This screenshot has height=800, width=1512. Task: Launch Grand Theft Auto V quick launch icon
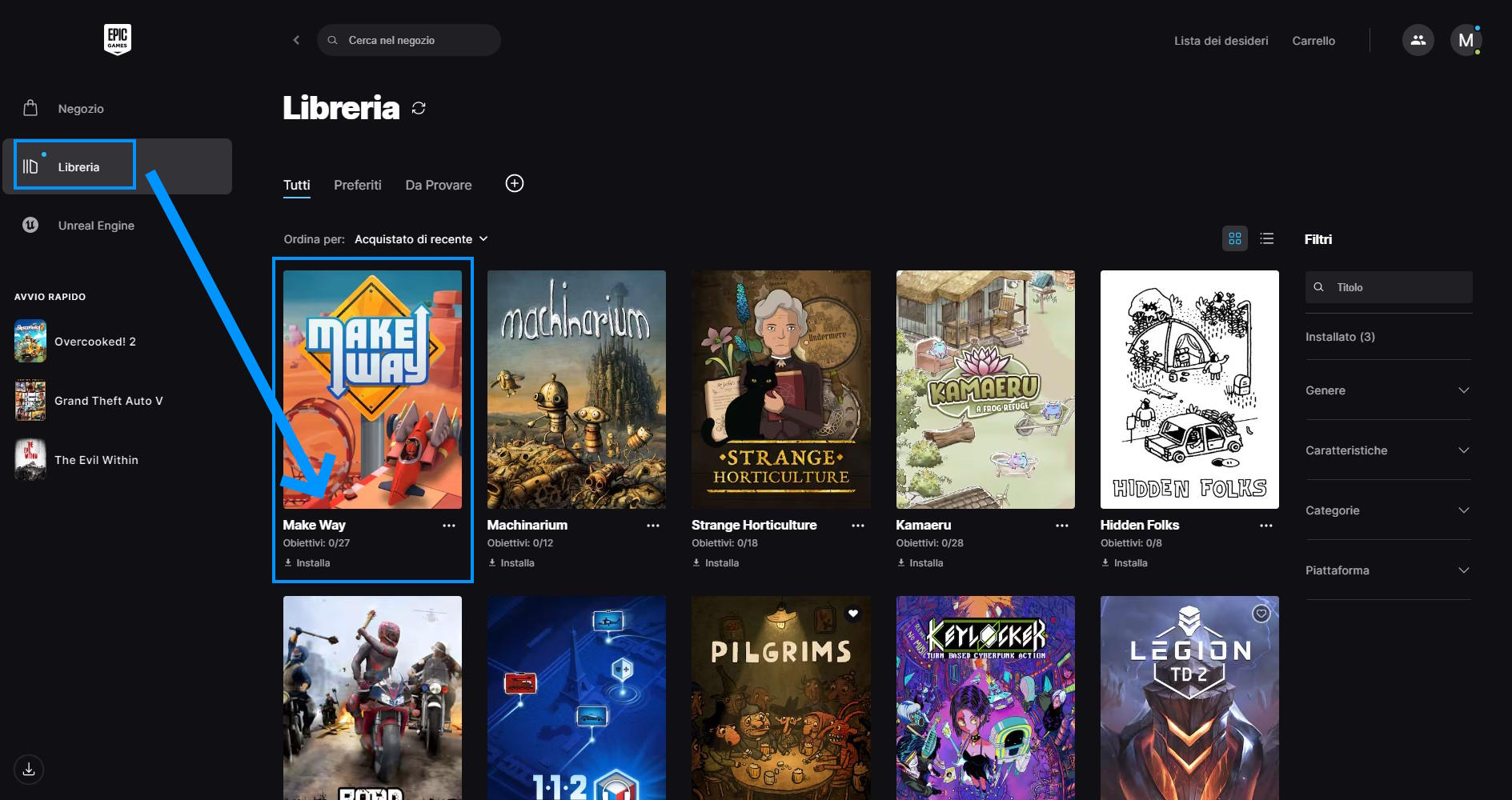click(x=30, y=400)
